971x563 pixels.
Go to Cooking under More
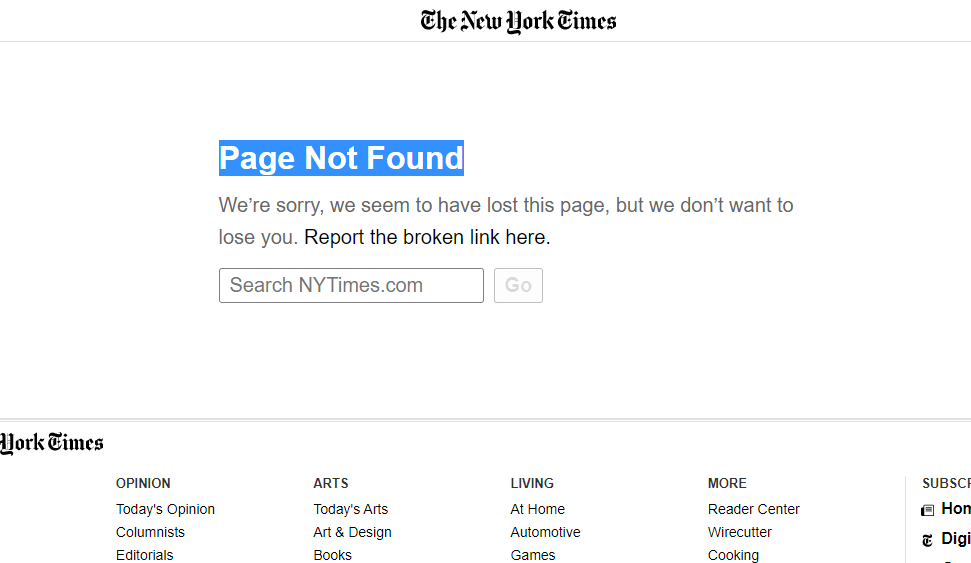point(733,555)
